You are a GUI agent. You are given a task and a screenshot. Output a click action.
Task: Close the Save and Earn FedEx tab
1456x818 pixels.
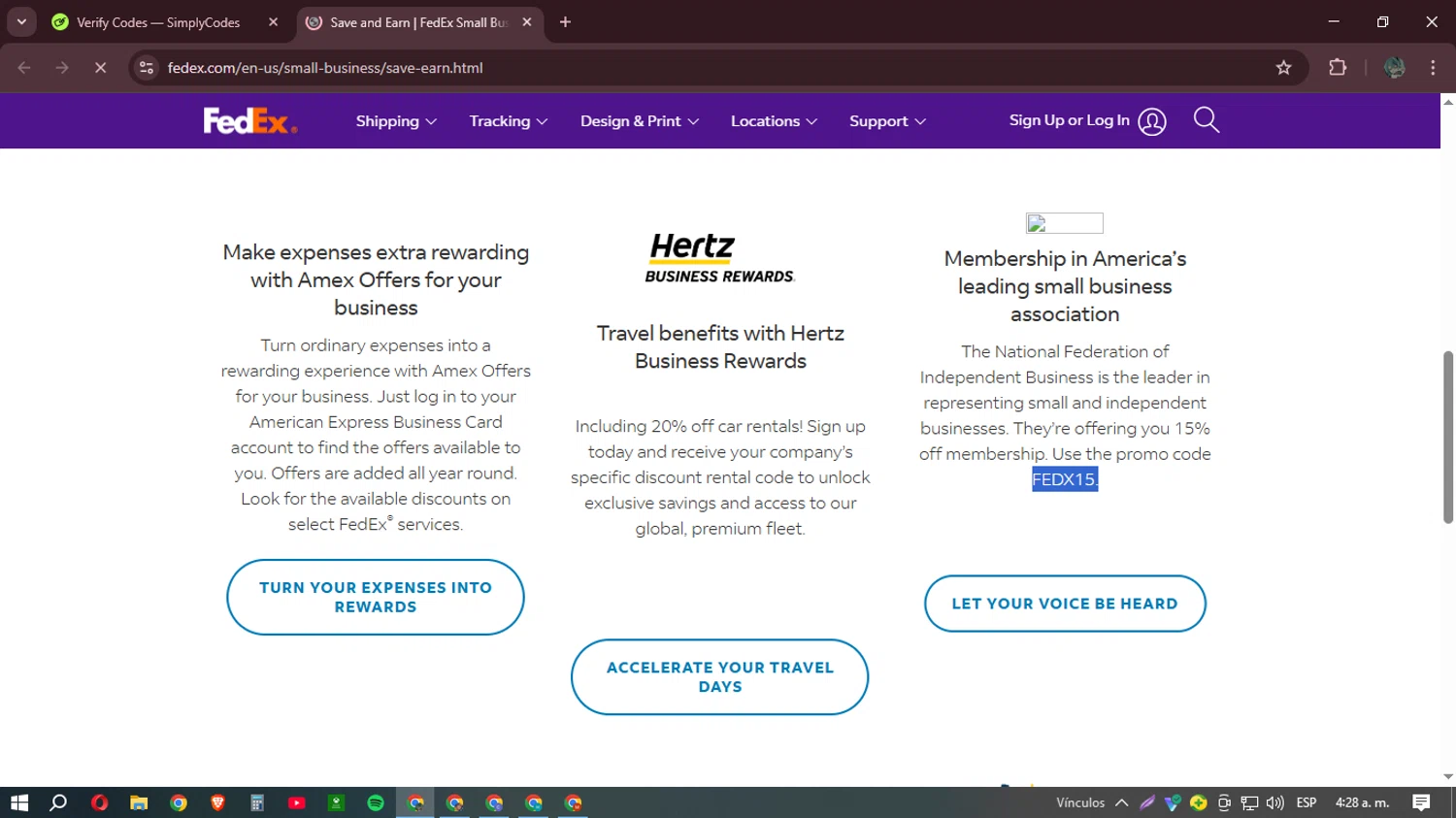[527, 22]
